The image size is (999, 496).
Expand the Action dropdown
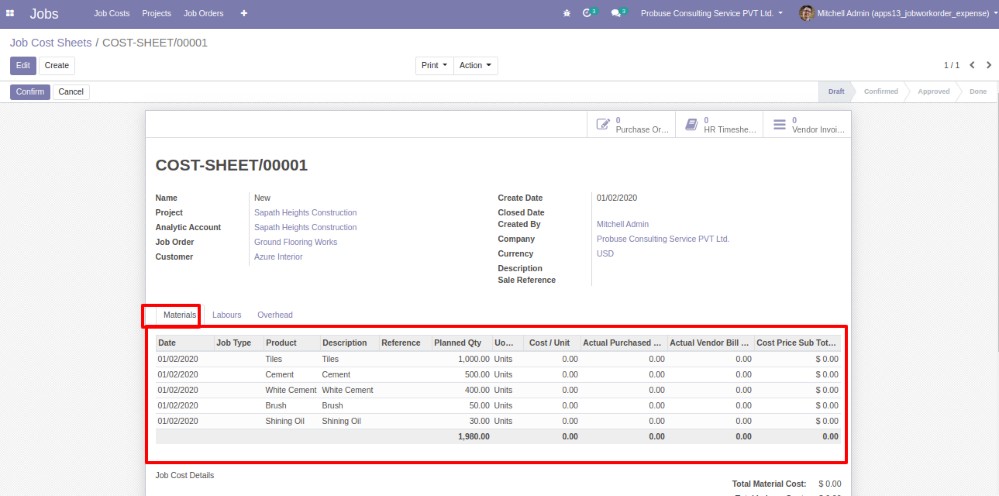pos(475,65)
